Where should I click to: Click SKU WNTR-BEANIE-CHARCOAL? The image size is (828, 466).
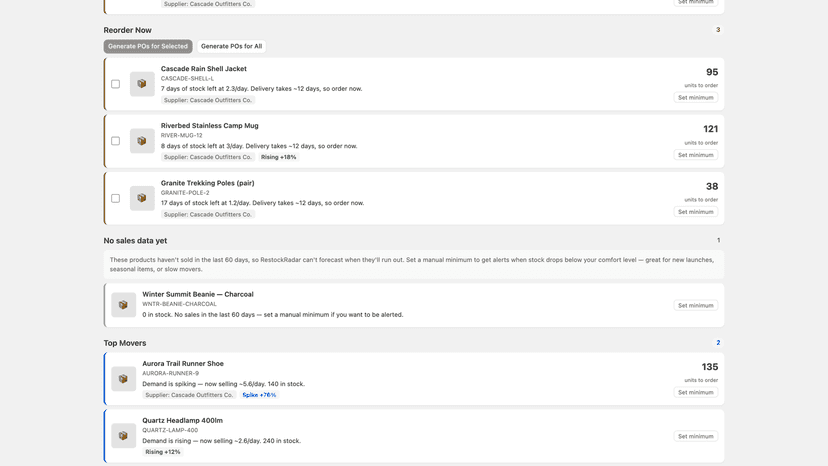[x=179, y=304]
